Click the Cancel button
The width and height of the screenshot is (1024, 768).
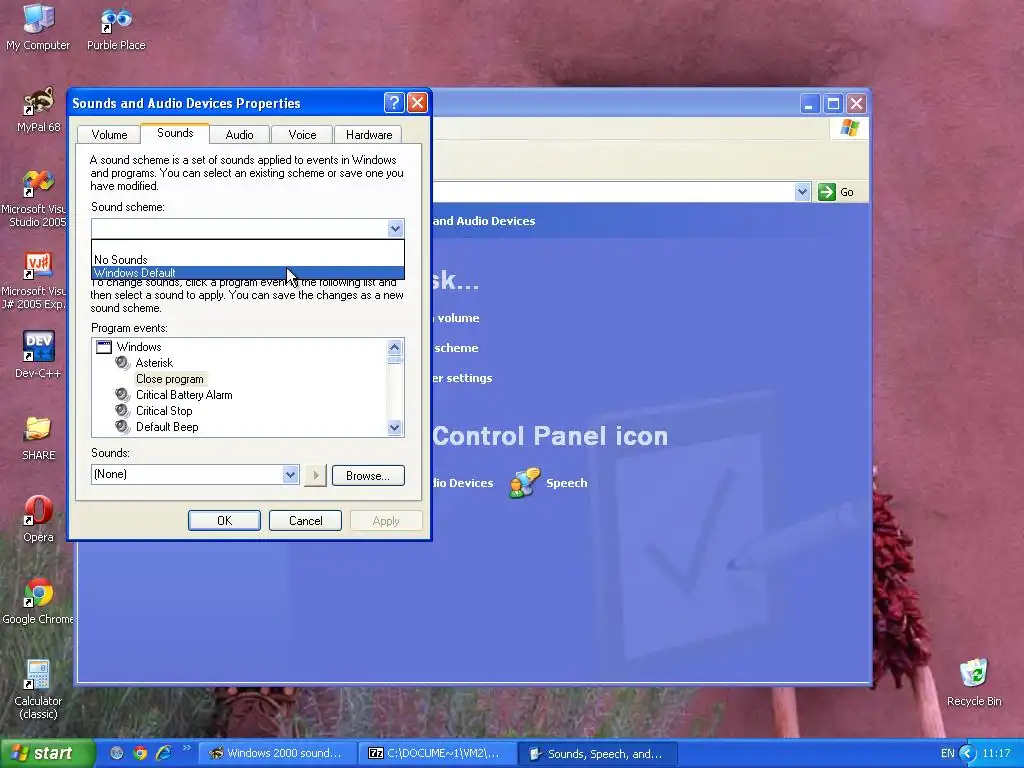coord(305,520)
